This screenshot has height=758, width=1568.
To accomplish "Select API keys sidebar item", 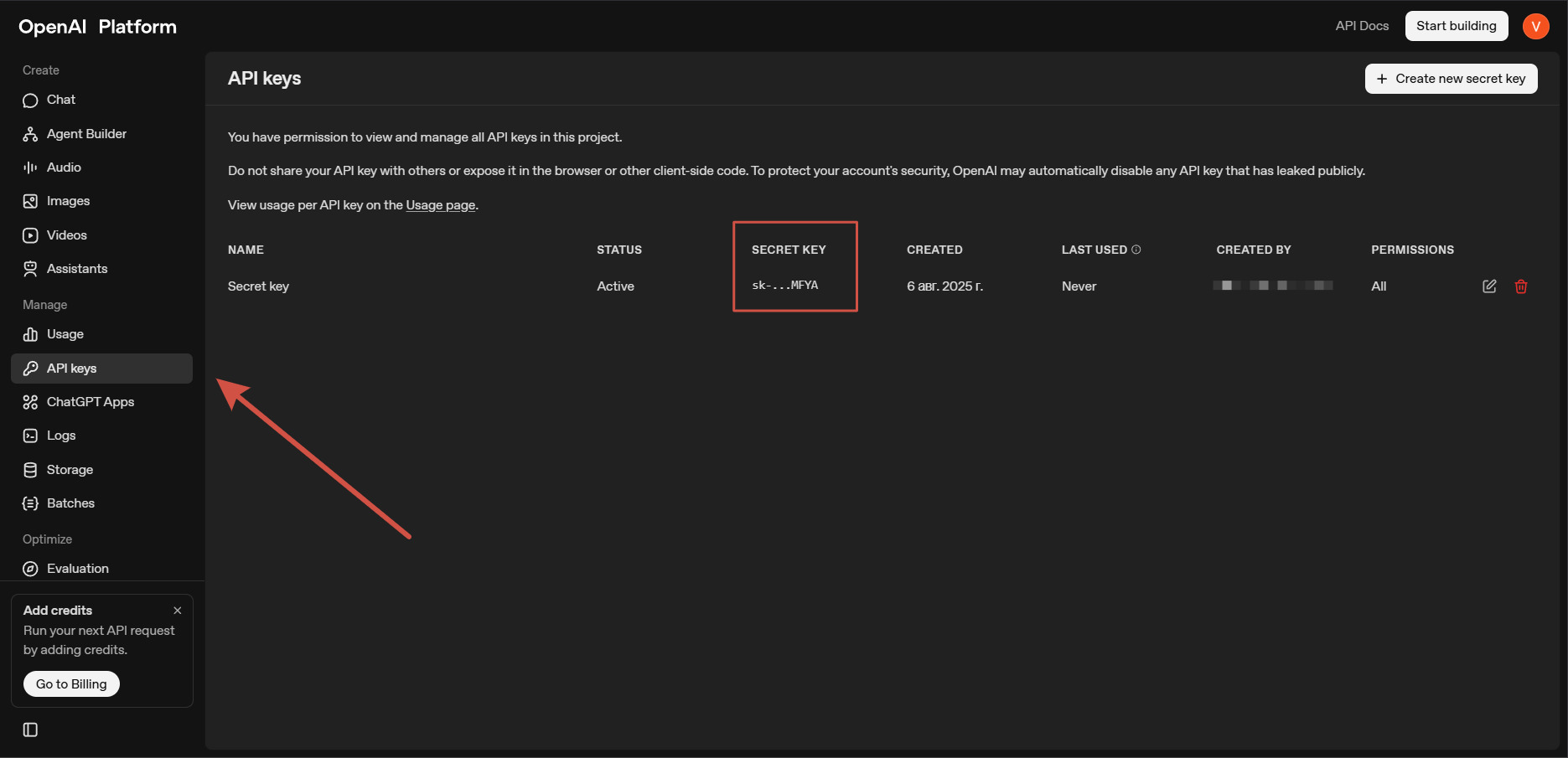I will pos(101,369).
